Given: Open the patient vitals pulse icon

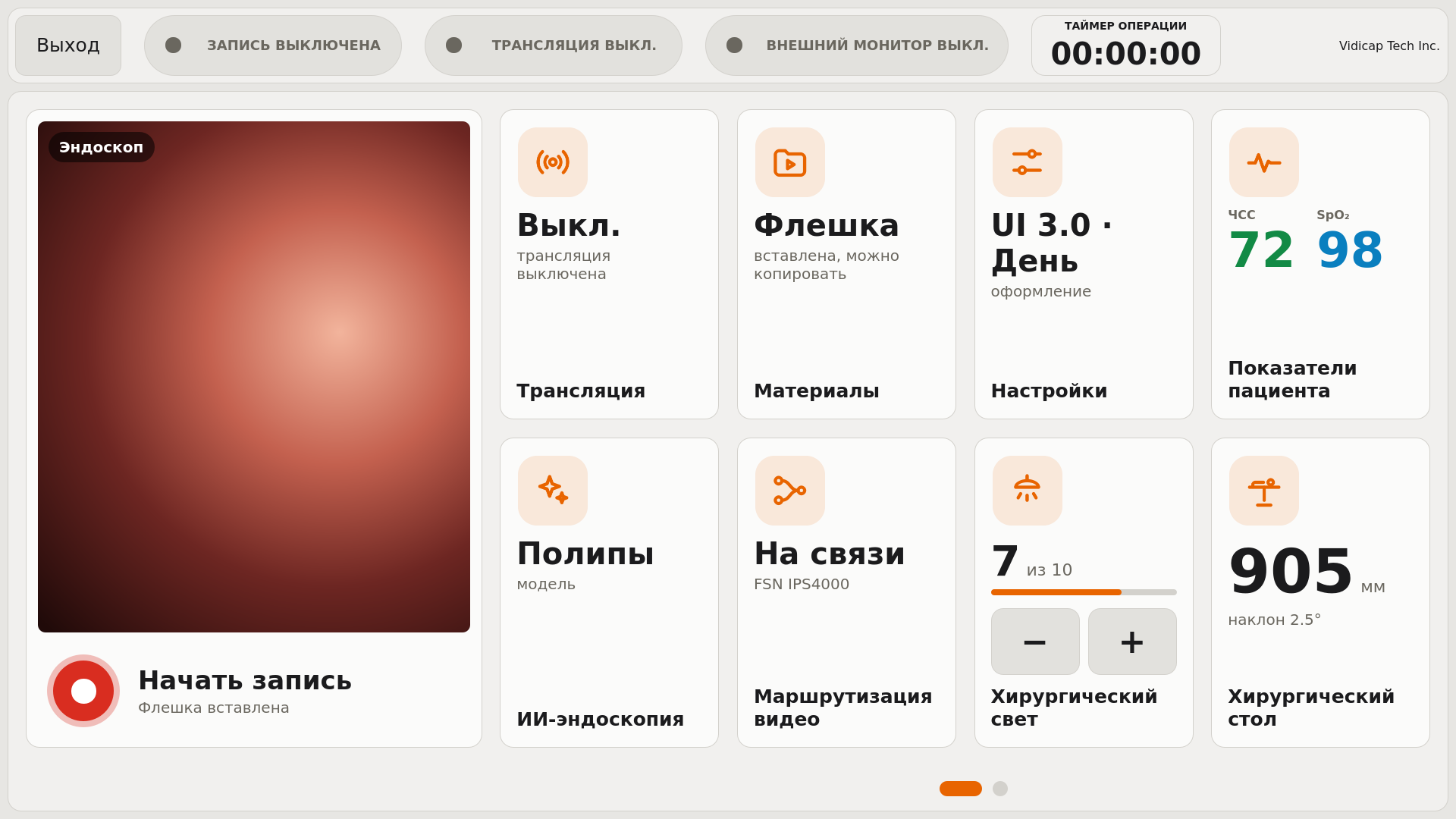Looking at the screenshot, I should click(x=1264, y=162).
